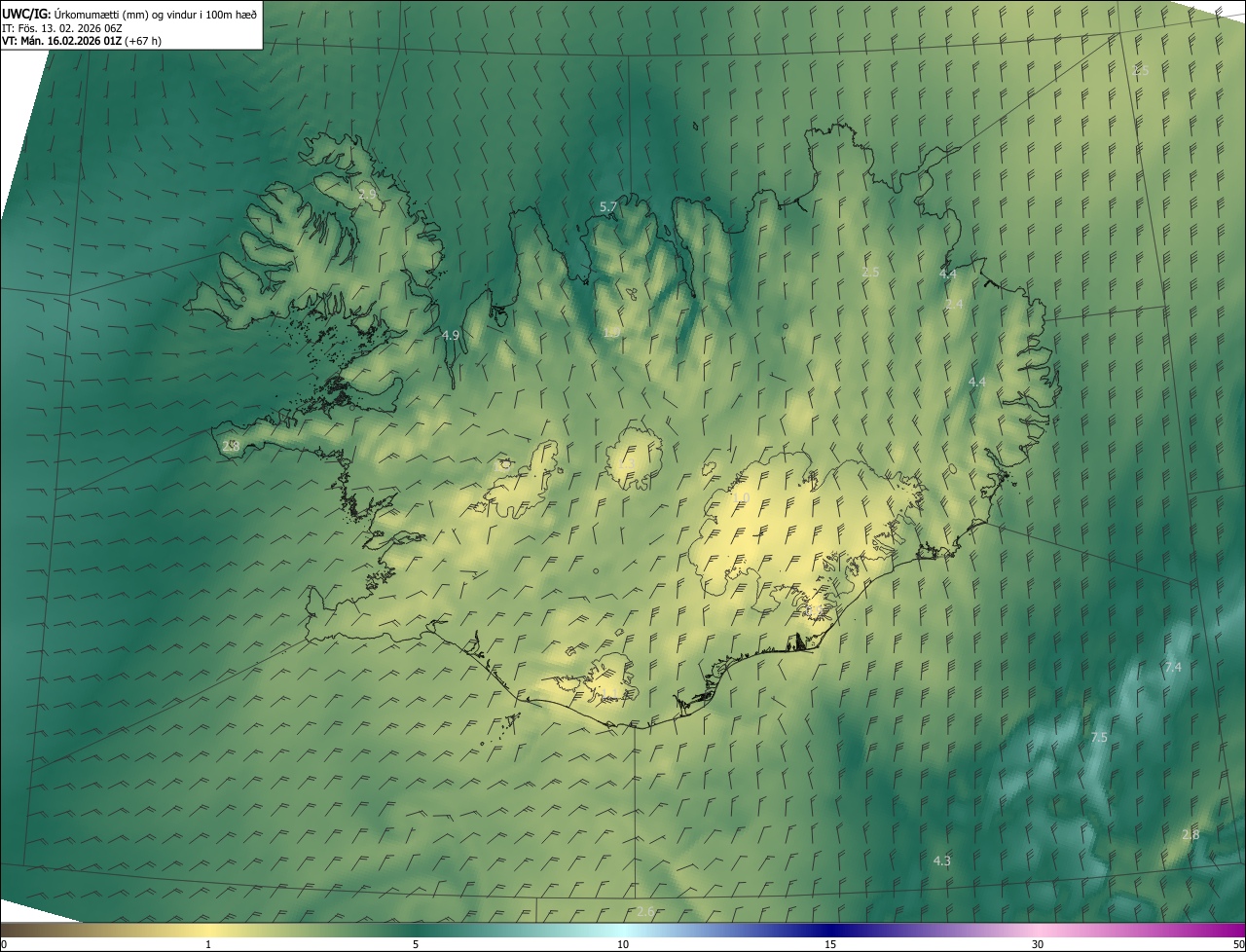The height and width of the screenshot is (952, 1246).
Task: Click the 4.3 value south of Iceland
Action: coord(941,860)
